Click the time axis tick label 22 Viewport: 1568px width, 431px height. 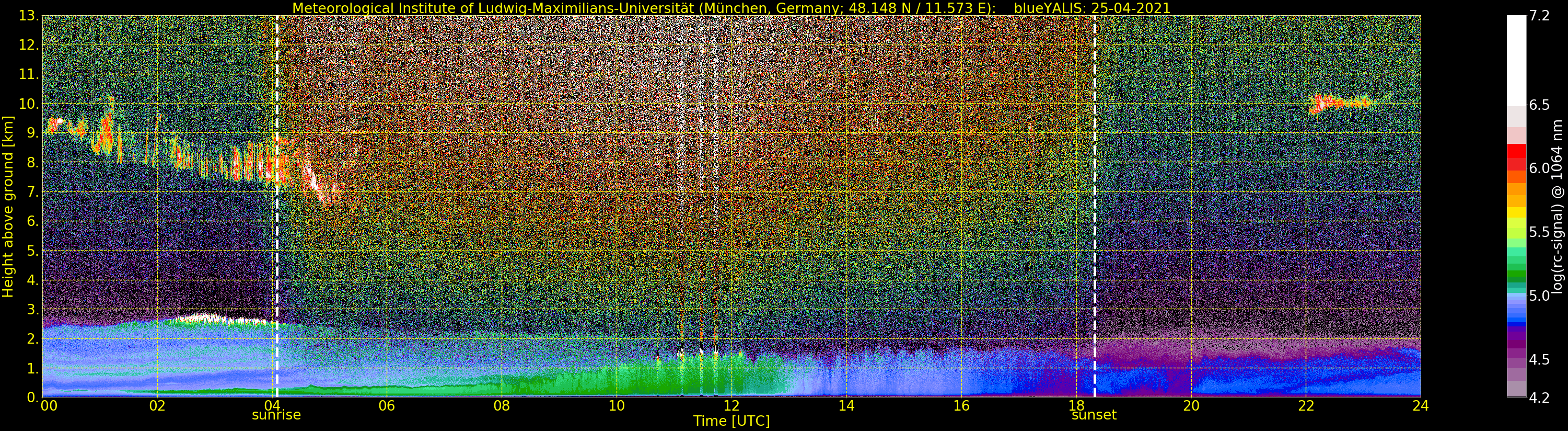coord(1306,405)
